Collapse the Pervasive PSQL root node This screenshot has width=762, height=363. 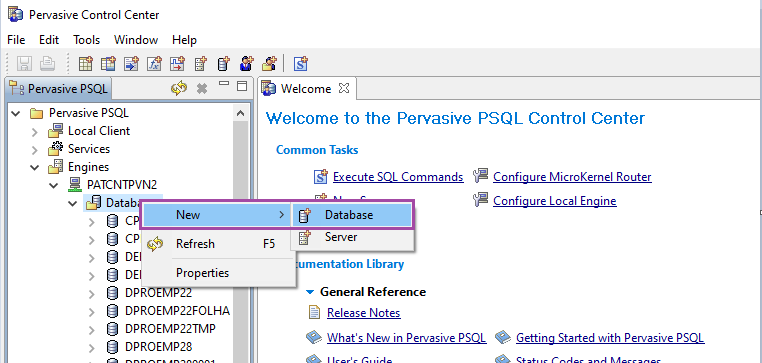[x=16, y=113]
